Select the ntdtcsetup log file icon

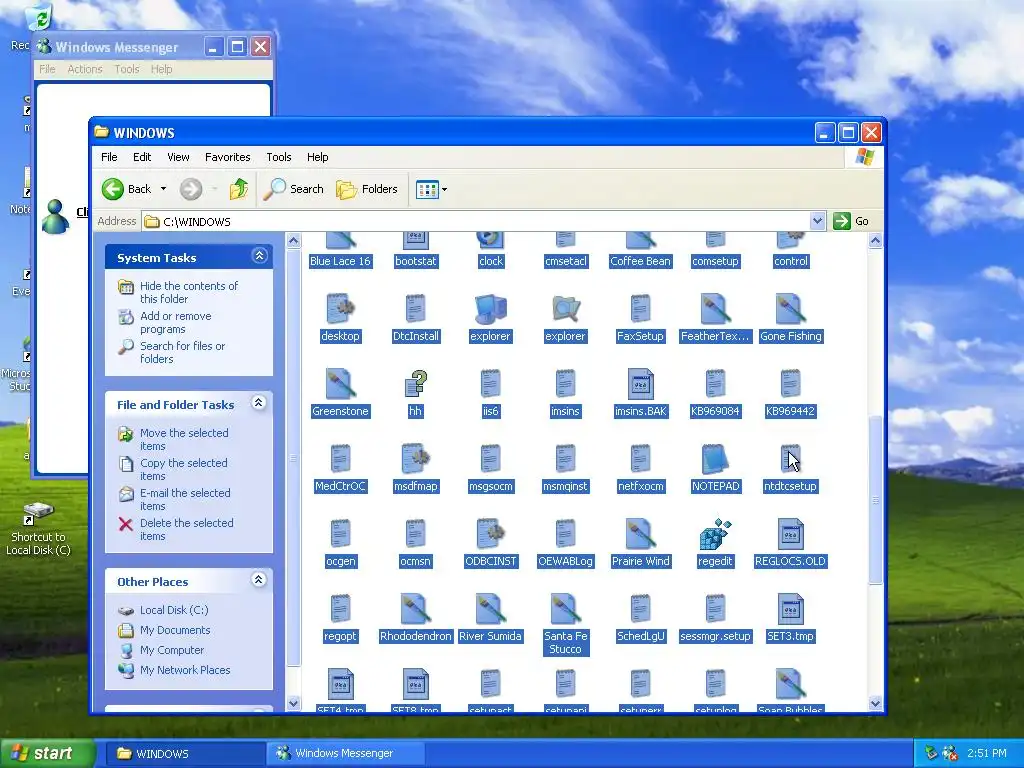(x=790, y=459)
